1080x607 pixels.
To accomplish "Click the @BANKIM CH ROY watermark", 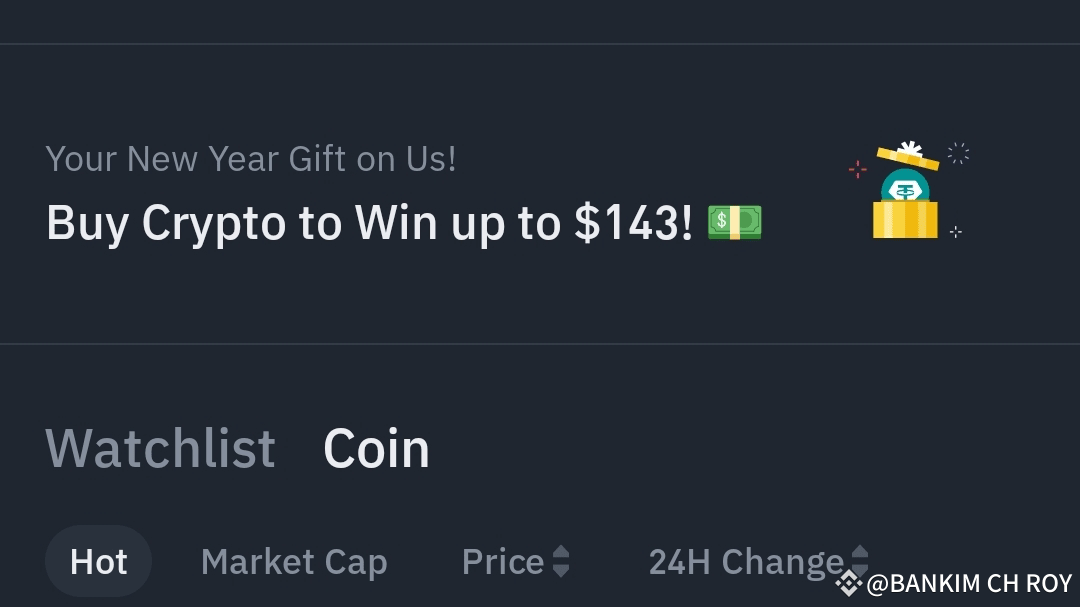I will pos(968,583).
